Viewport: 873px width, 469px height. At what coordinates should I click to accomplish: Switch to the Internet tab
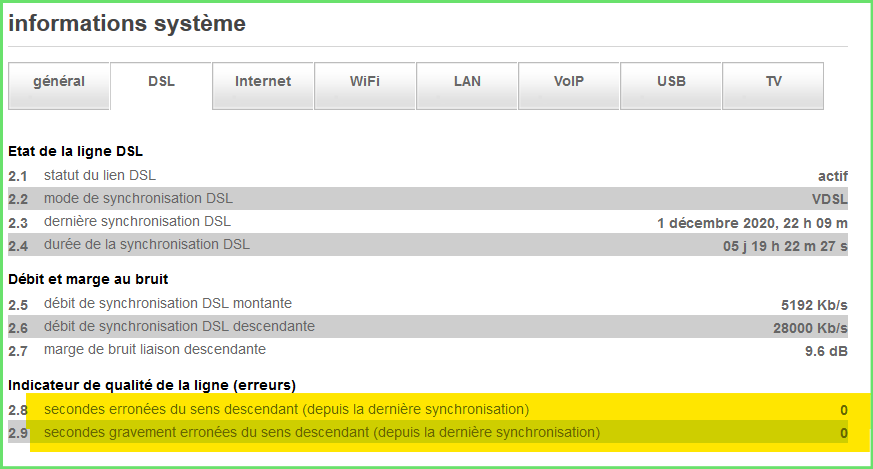(x=263, y=82)
